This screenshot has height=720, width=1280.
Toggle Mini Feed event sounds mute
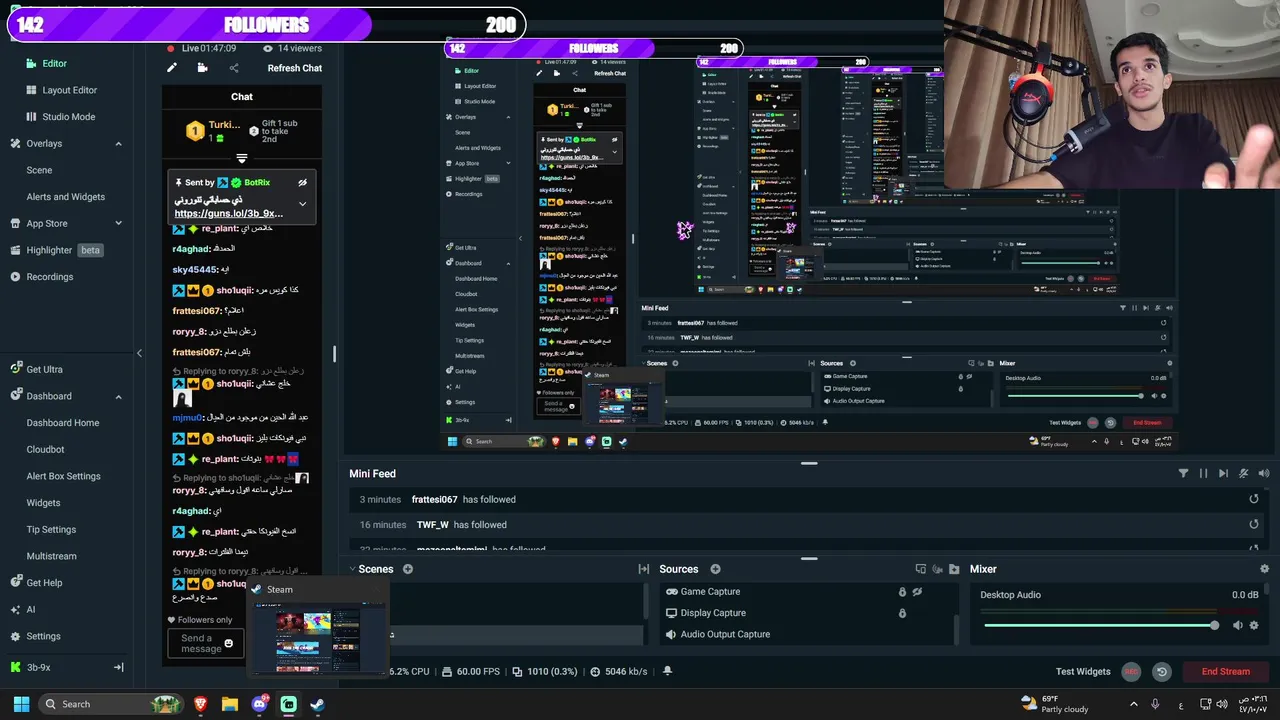[1244, 473]
